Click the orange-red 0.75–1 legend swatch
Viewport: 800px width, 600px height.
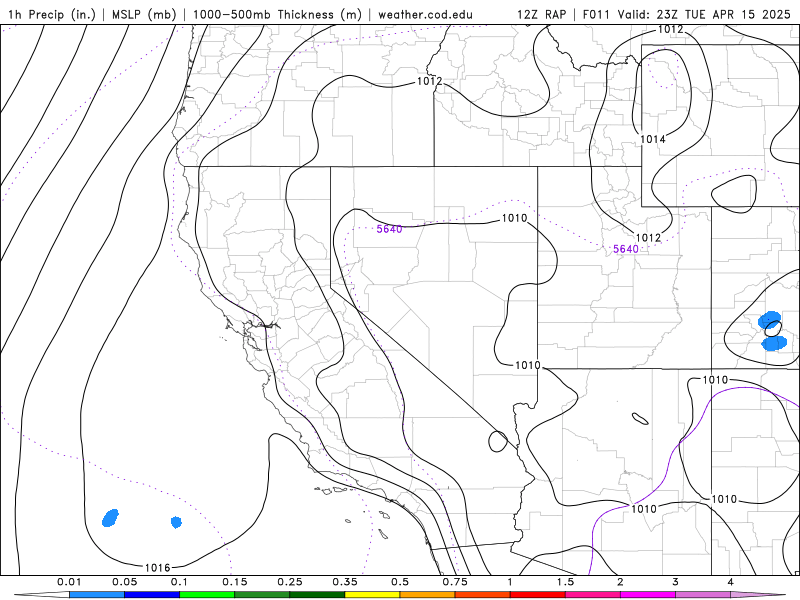[483, 595]
